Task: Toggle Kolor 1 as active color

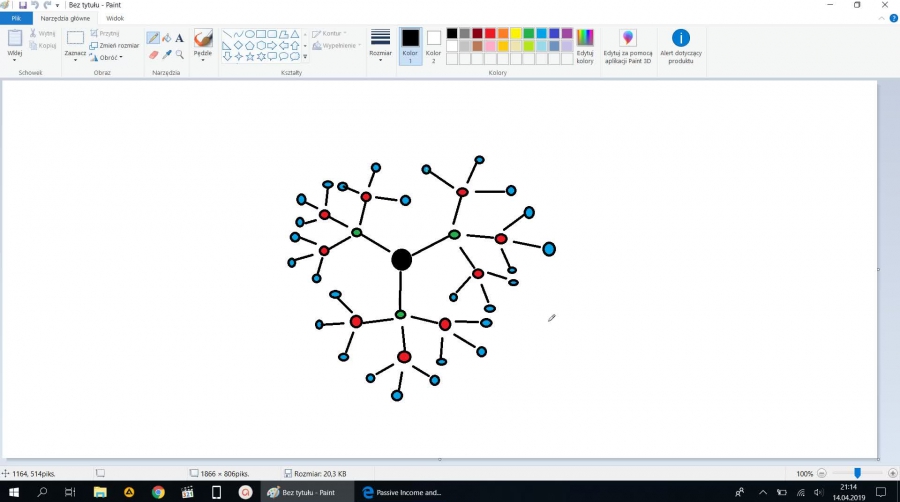Action: pos(410,45)
